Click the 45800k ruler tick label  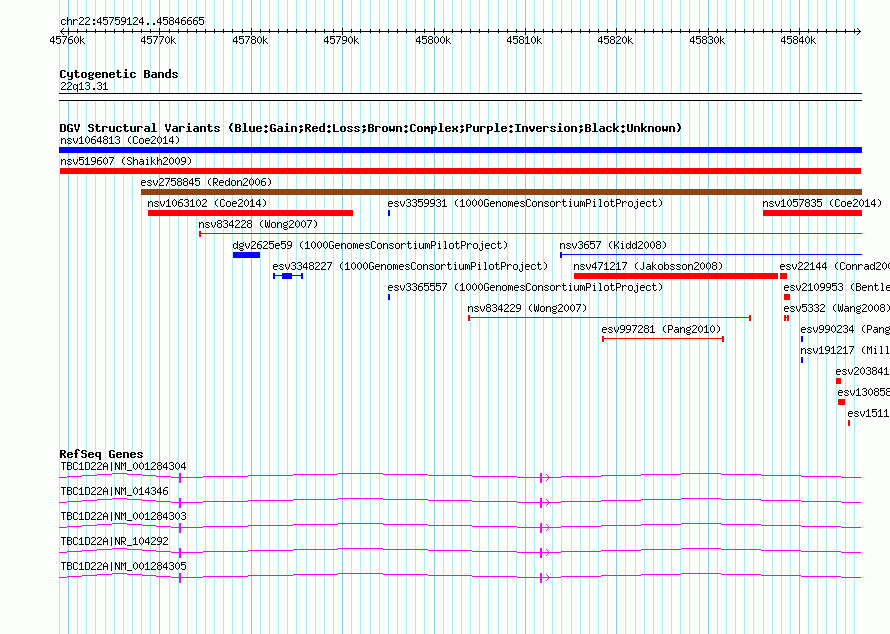pos(433,40)
